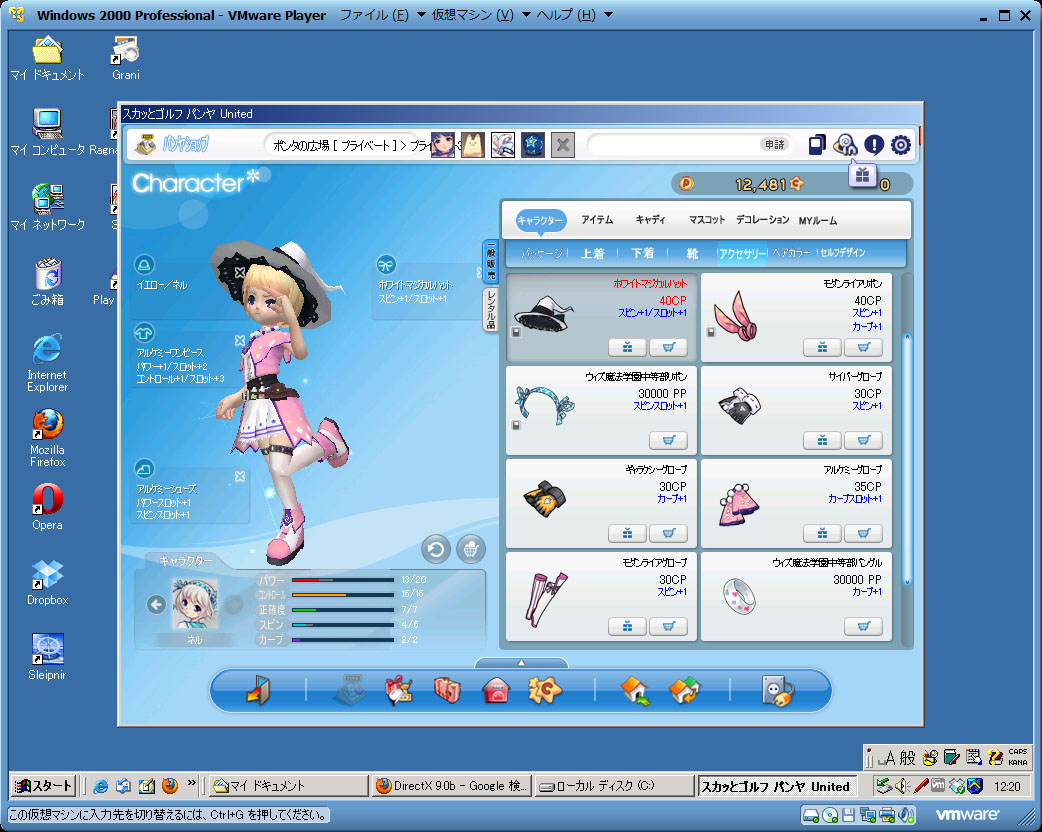Image resolution: width=1042 pixels, height=832 pixels.
Task: Click the コントロール stat bar
Action: pyautogui.click(x=342, y=594)
